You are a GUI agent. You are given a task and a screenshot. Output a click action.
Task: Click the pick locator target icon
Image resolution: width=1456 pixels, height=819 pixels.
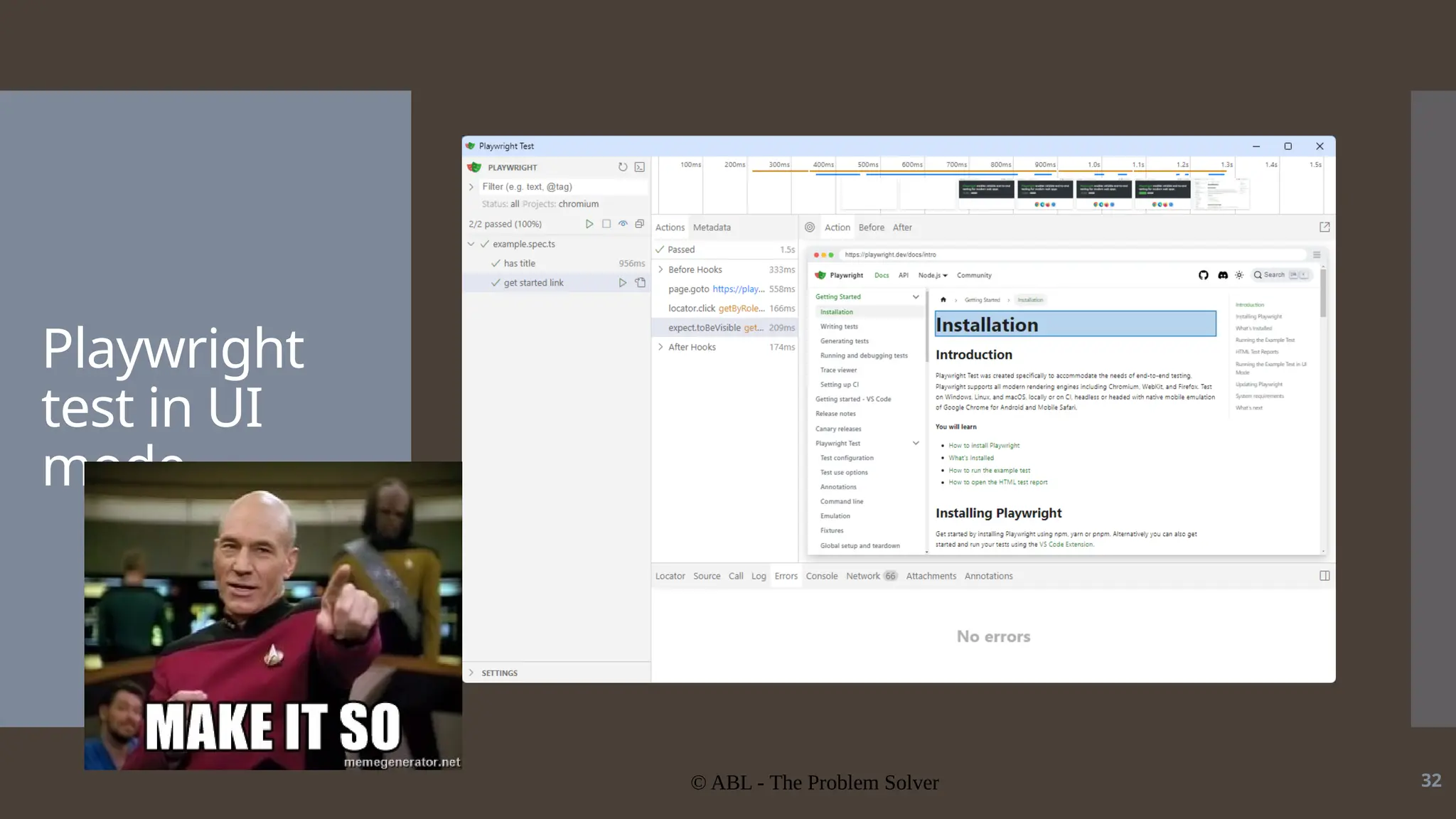810,227
